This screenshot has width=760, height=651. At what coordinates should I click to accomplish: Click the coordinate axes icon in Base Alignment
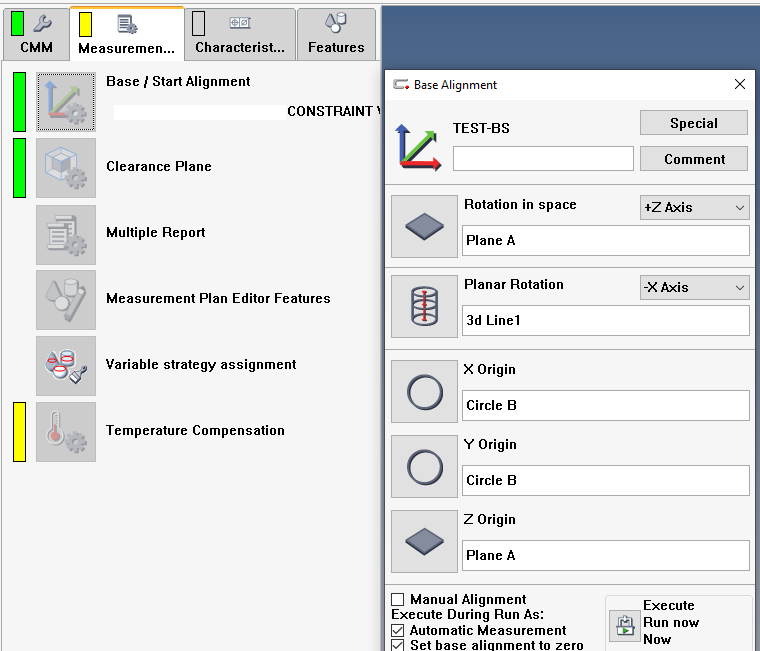pyautogui.click(x=418, y=147)
